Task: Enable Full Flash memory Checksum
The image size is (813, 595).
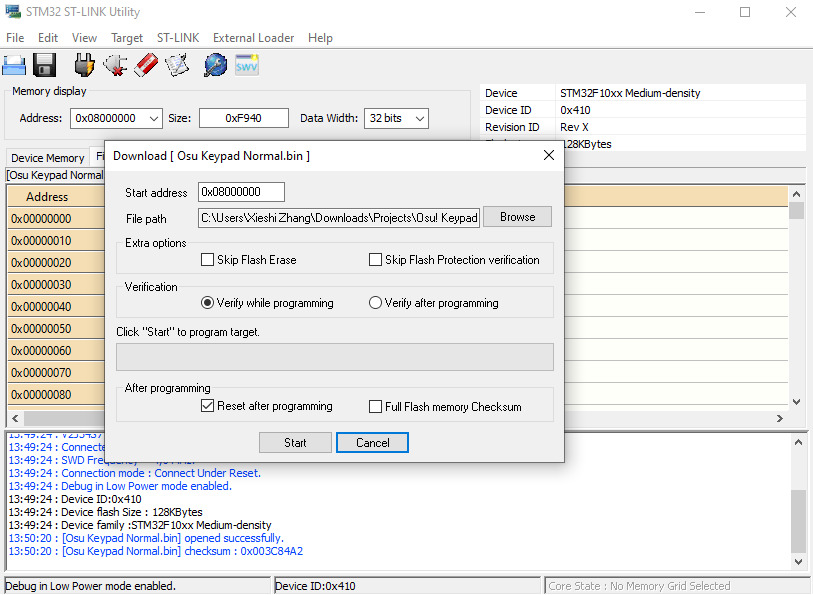Action: (x=375, y=406)
